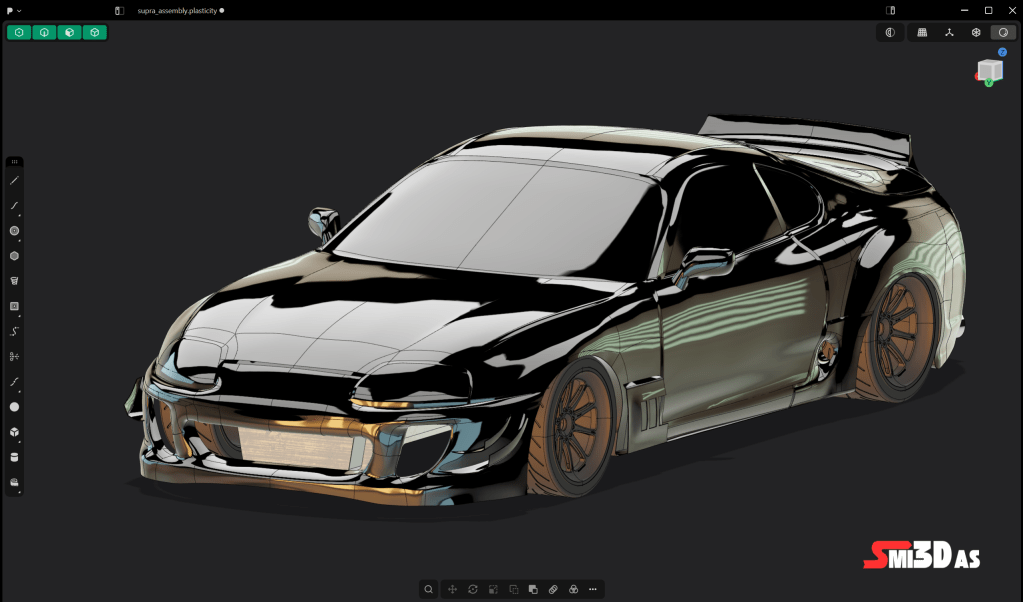This screenshot has height=602, width=1023.
Task: Open the overflow menu in the bottom toolbar
Action: [x=593, y=589]
